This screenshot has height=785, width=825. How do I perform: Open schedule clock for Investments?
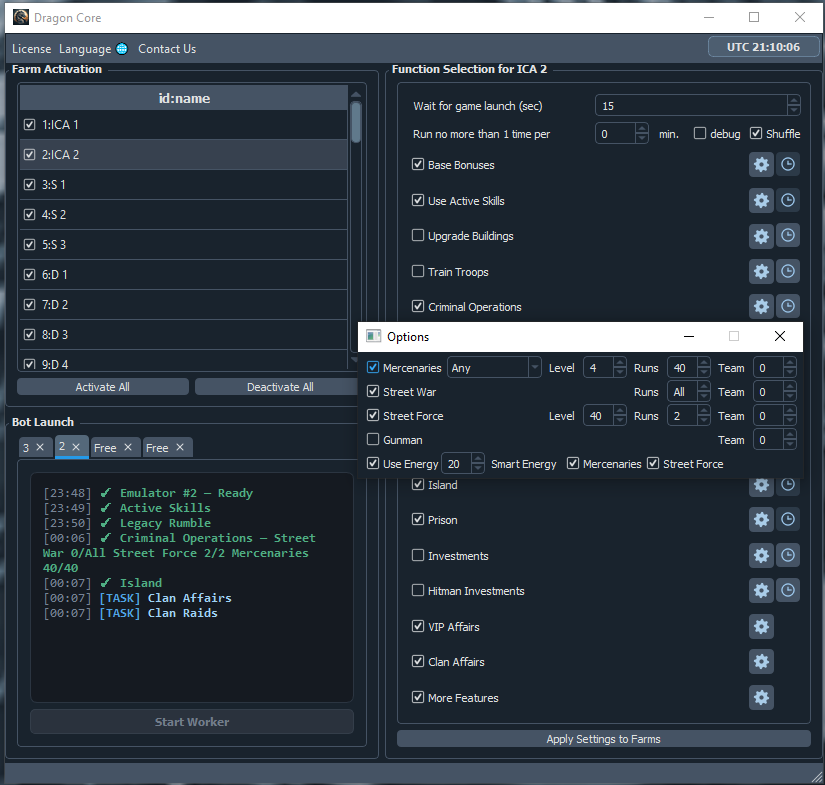click(x=788, y=556)
